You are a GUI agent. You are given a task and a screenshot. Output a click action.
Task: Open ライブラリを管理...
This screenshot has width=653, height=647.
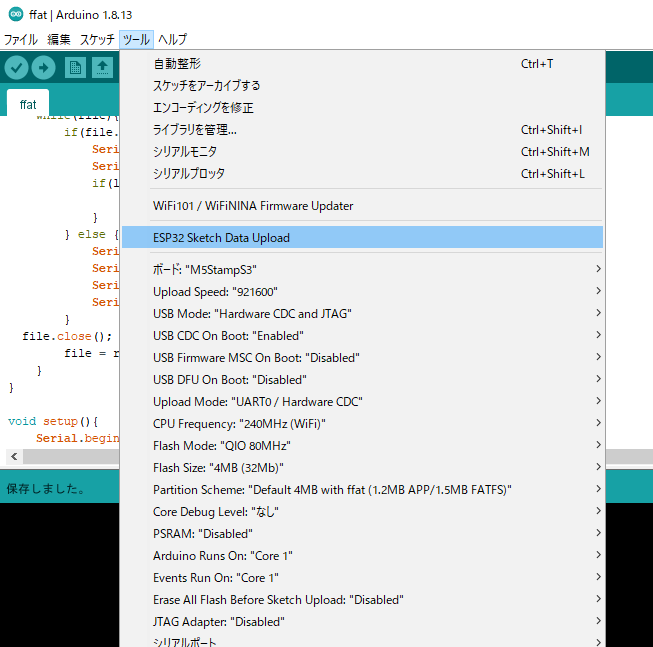(362, 130)
